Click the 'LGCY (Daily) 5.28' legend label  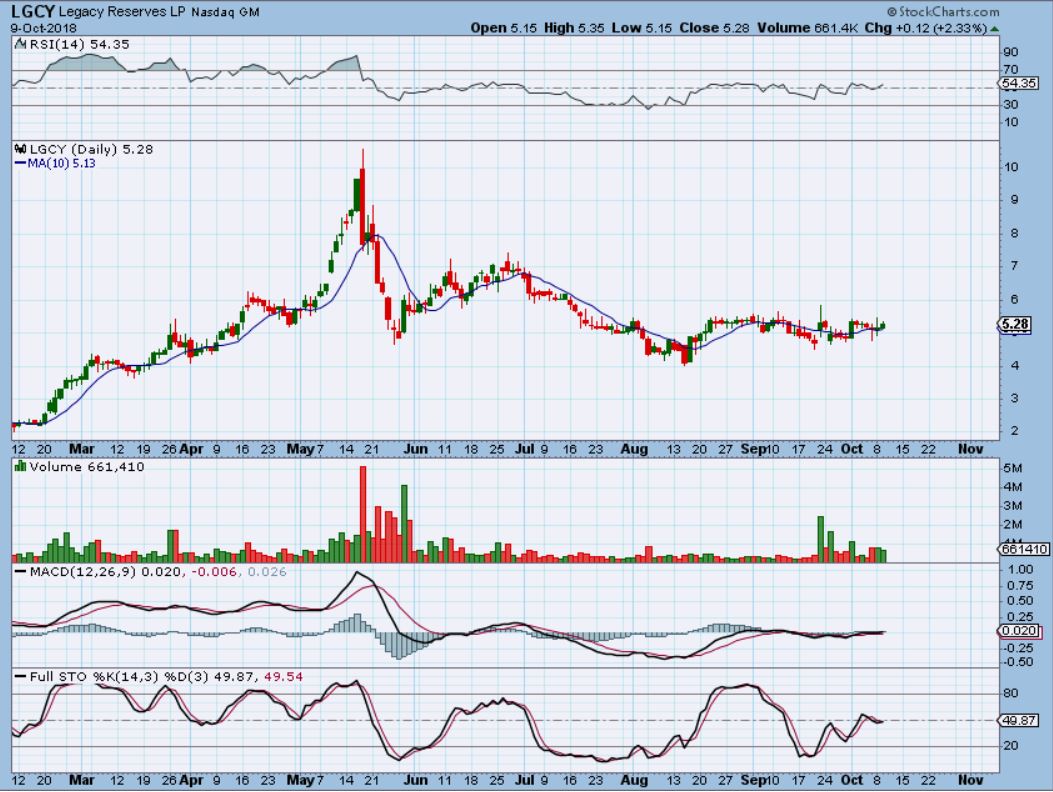click(x=91, y=149)
